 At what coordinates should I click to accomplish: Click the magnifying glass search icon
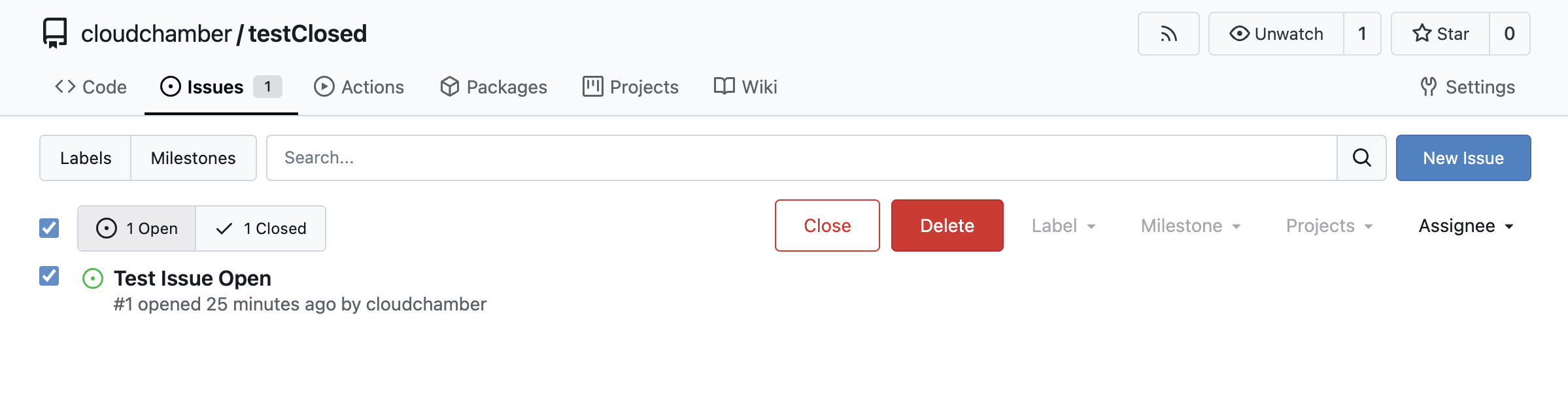point(1361,158)
